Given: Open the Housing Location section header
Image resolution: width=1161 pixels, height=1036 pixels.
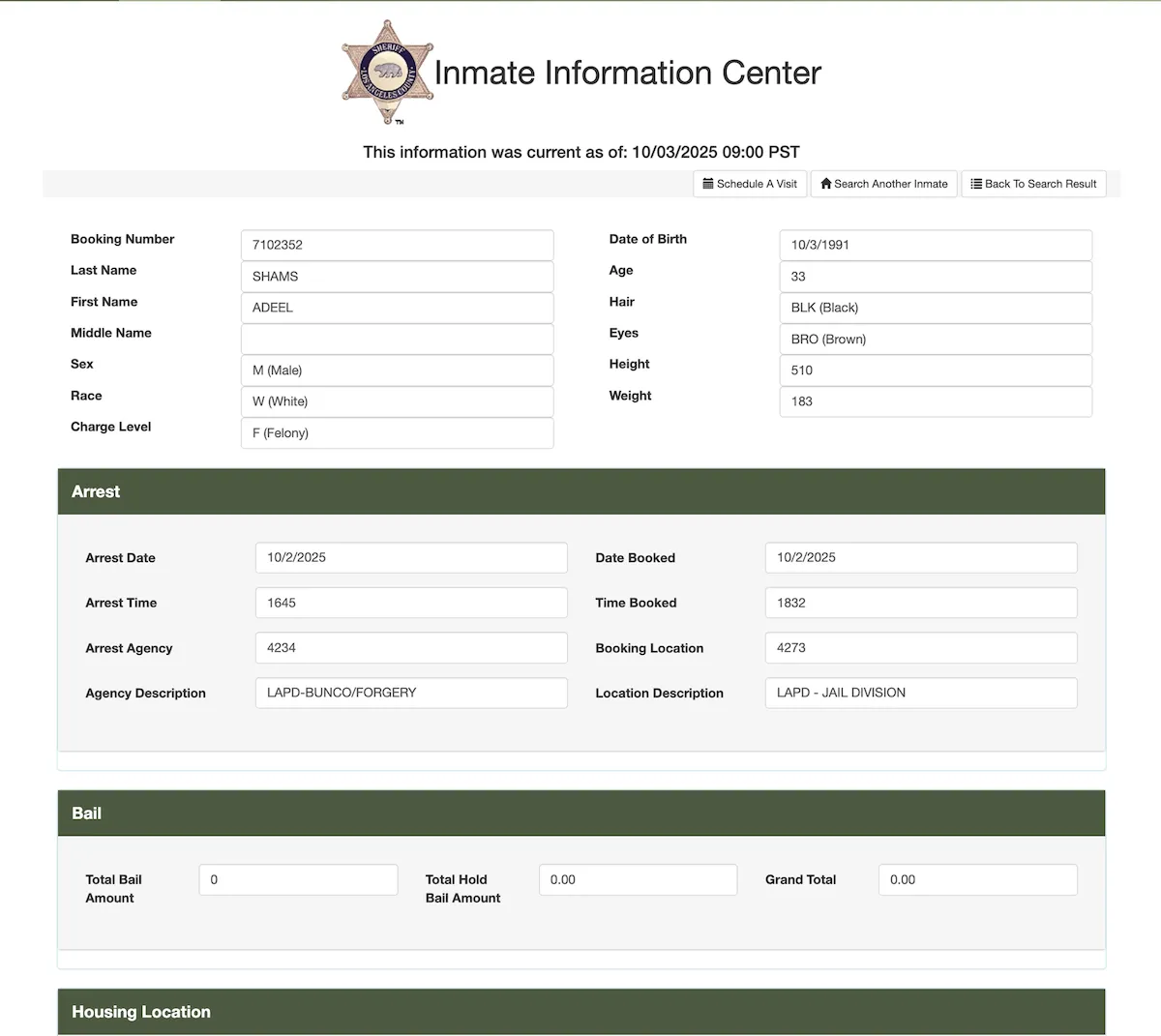Looking at the screenshot, I should tap(580, 1012).
